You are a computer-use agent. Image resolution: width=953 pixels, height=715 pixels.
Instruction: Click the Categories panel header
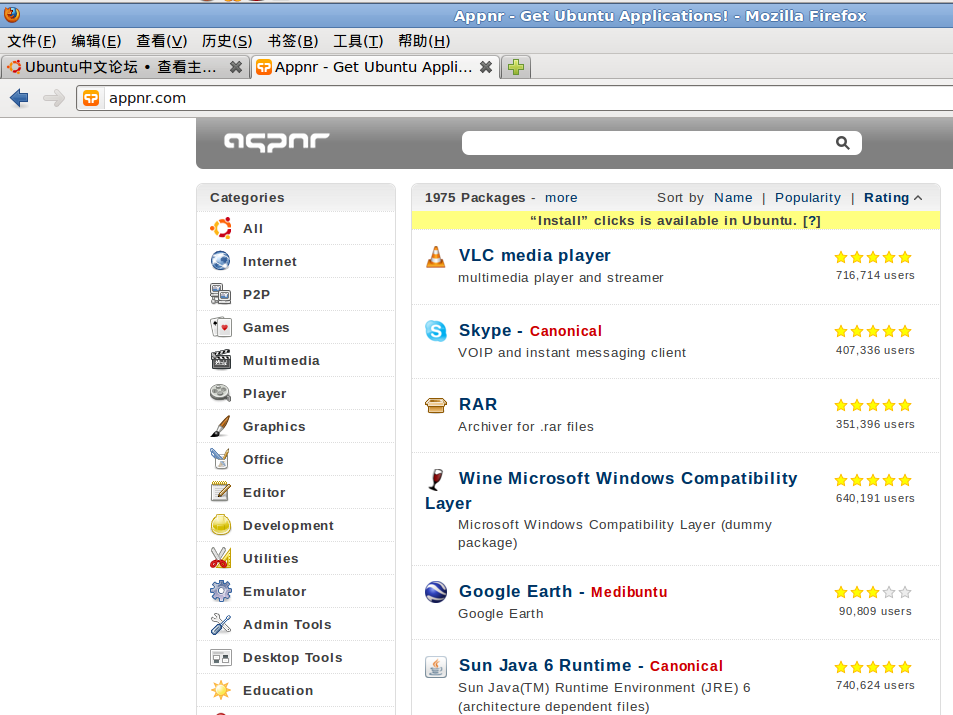click(296, 198)
